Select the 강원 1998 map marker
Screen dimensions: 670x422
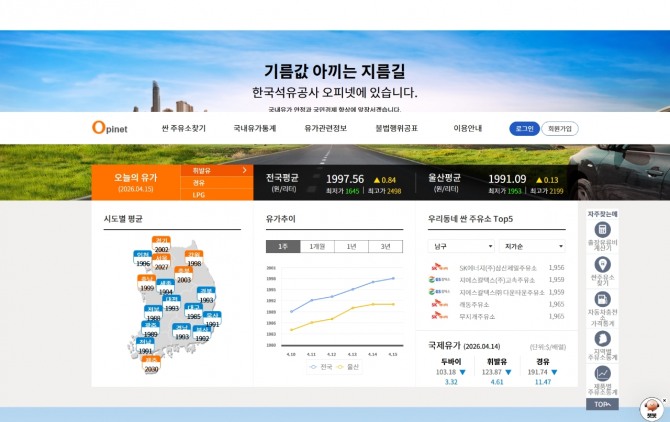point(194,259)
